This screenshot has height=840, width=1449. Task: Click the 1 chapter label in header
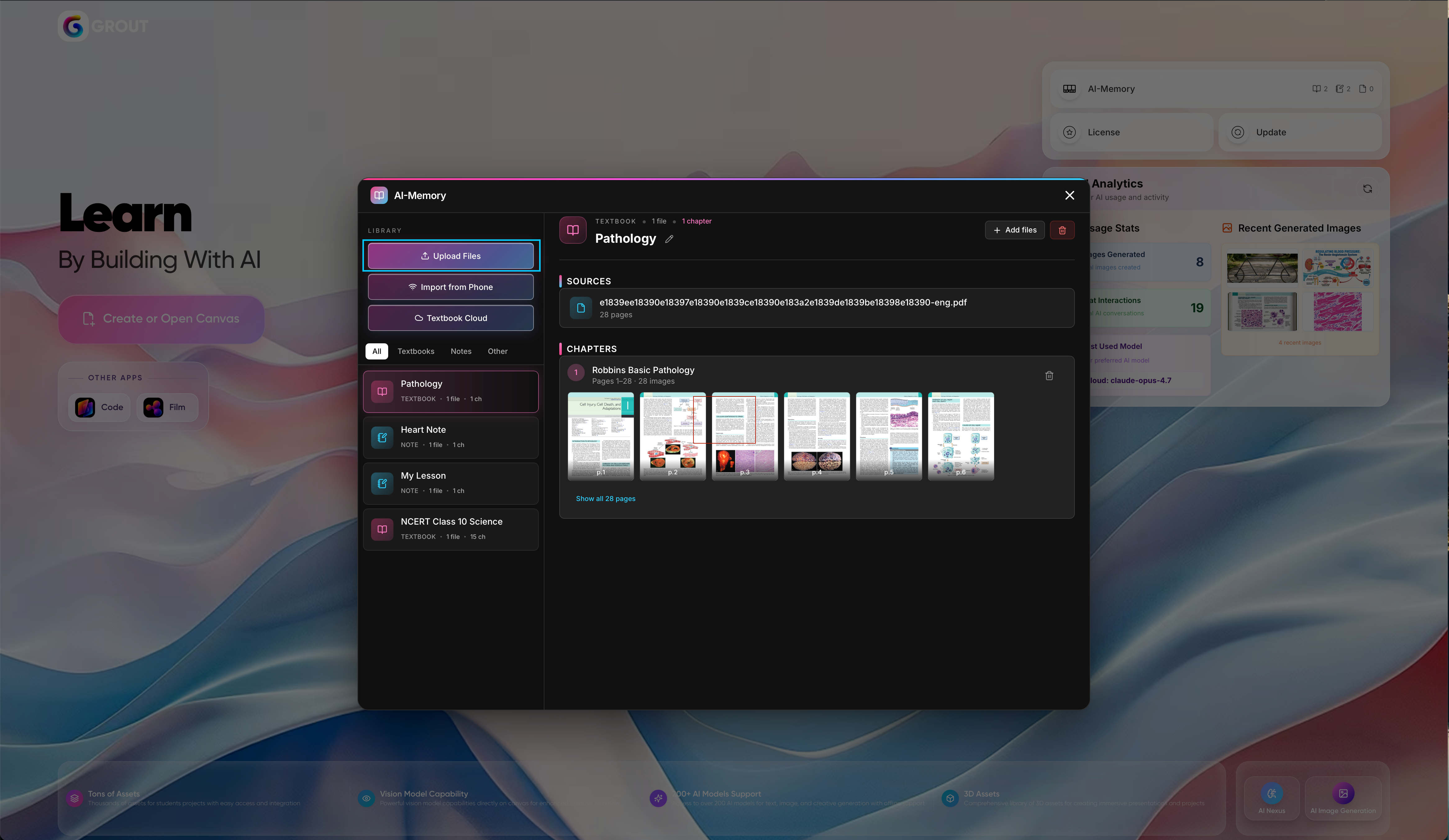pos(696,221)
